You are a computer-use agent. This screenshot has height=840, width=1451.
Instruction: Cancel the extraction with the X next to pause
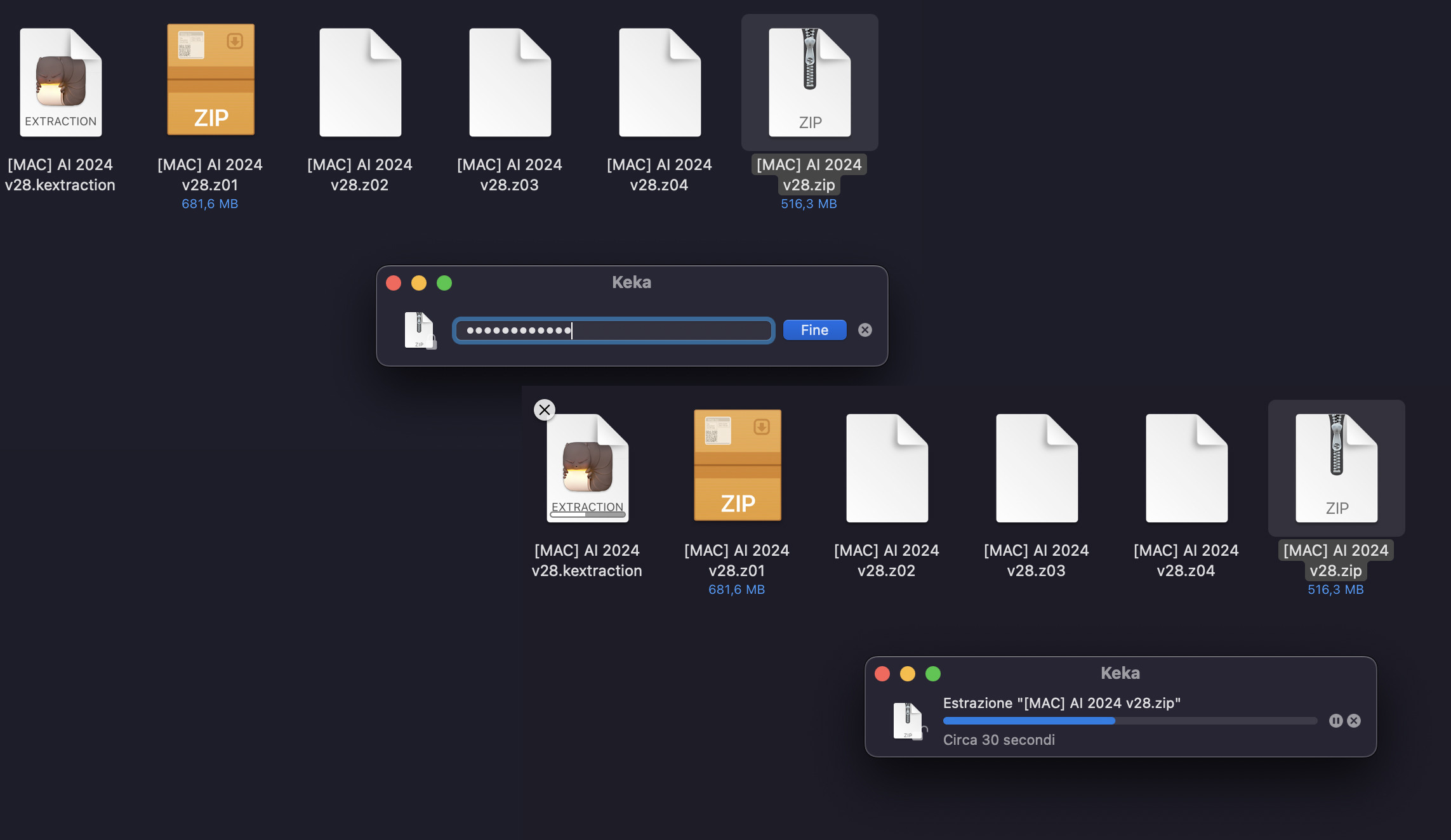click(1354, 721)
